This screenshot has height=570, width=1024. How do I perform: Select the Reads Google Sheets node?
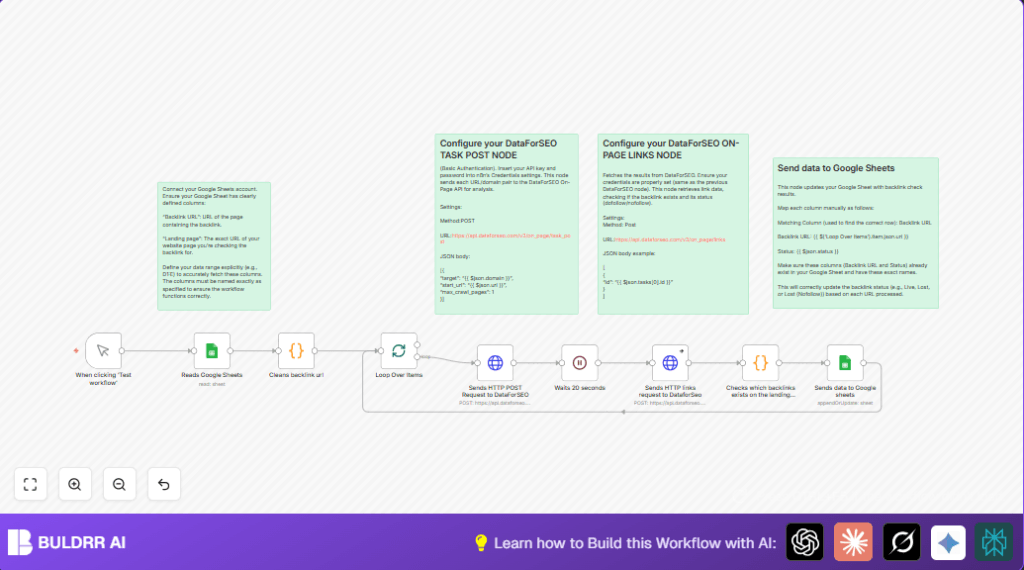coord(212,351)
